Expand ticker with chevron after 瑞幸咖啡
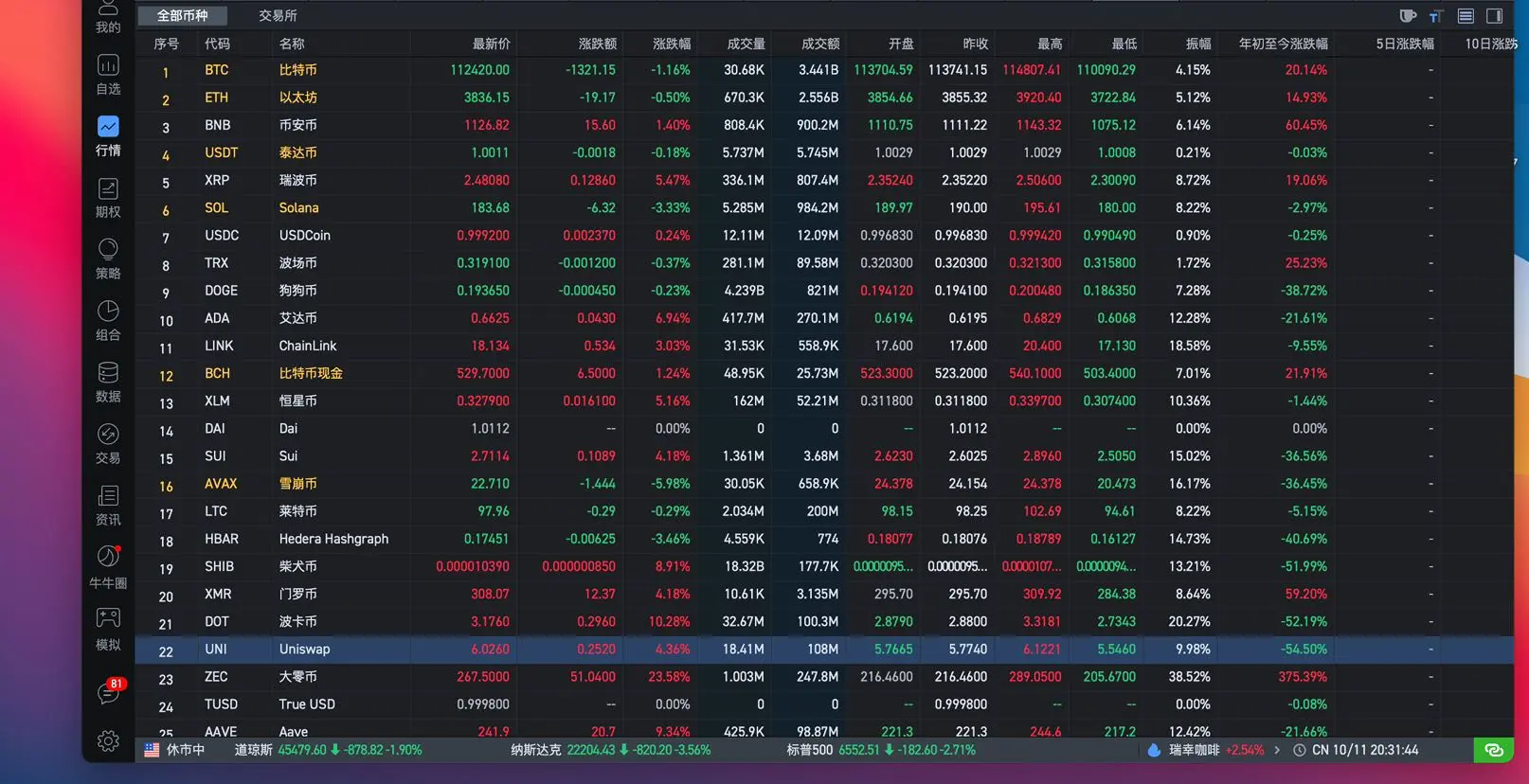This screenshot has width=1529, height=784. (x=1277, y=750)
